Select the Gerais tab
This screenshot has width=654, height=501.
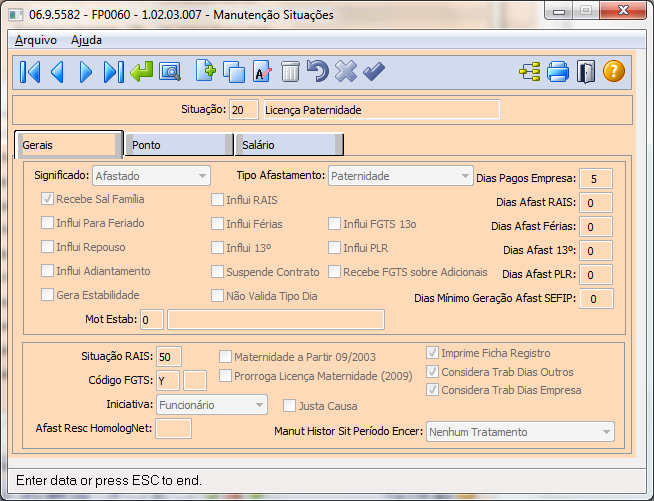pyautogui.click(x=68, y=145)
